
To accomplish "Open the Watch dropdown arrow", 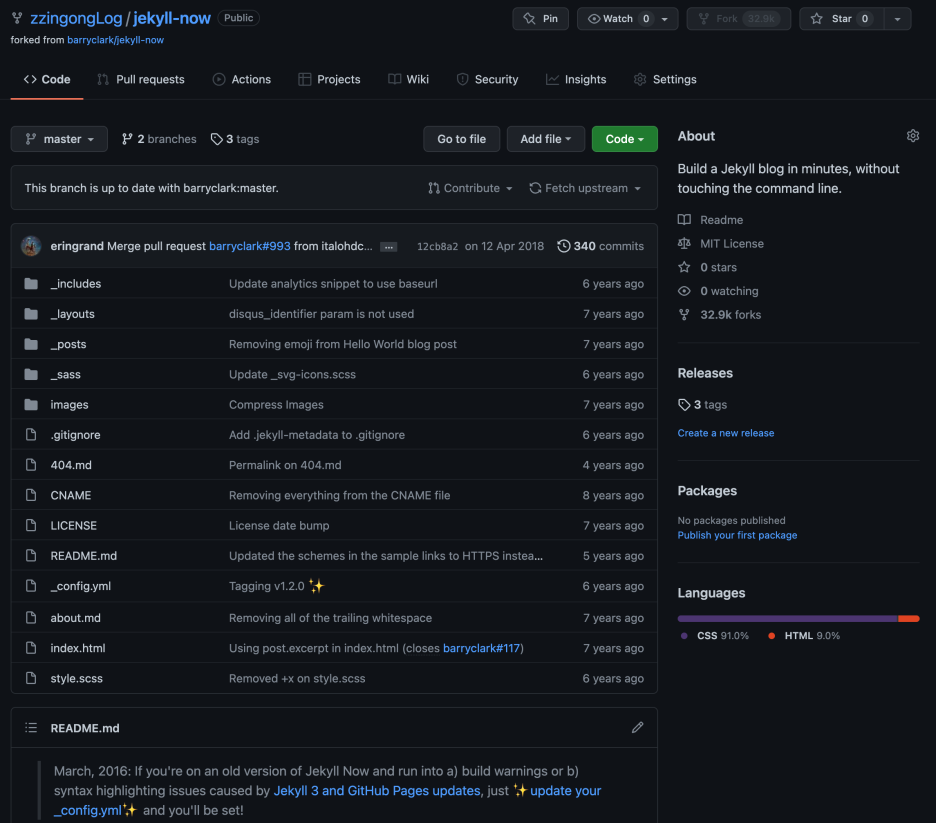I will coord(664,19).
